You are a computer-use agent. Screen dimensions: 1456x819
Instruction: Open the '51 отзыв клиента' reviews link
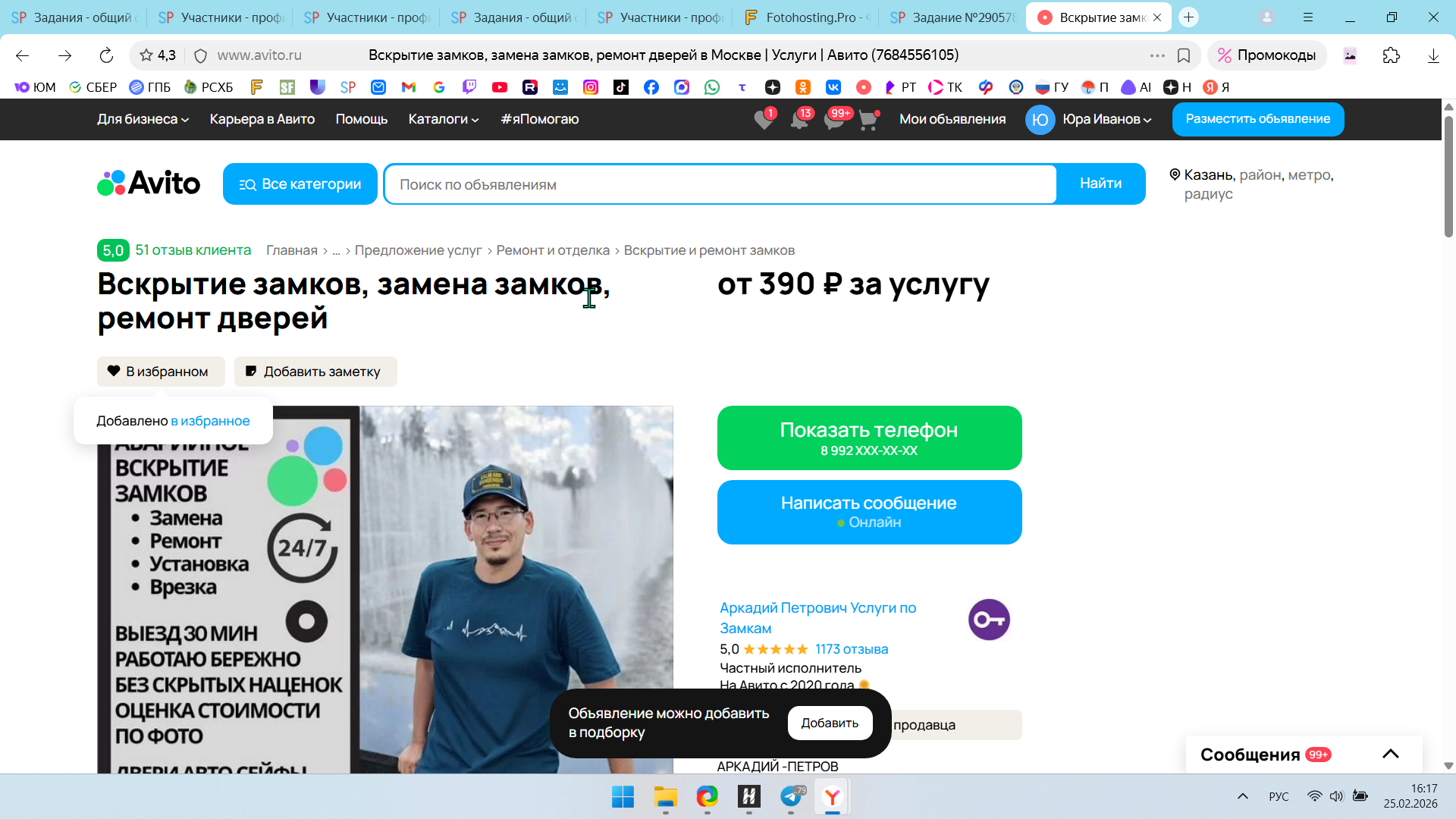[193, 250]
